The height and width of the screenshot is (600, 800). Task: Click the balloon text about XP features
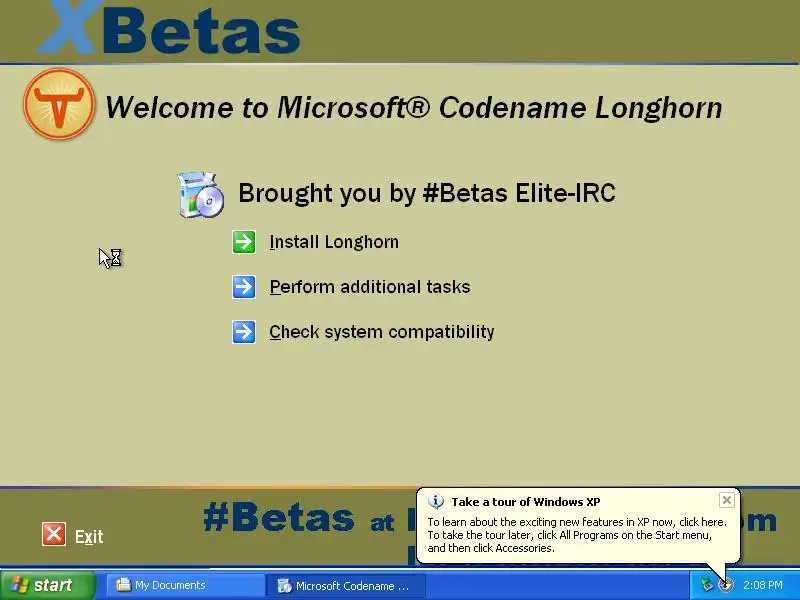577,535
